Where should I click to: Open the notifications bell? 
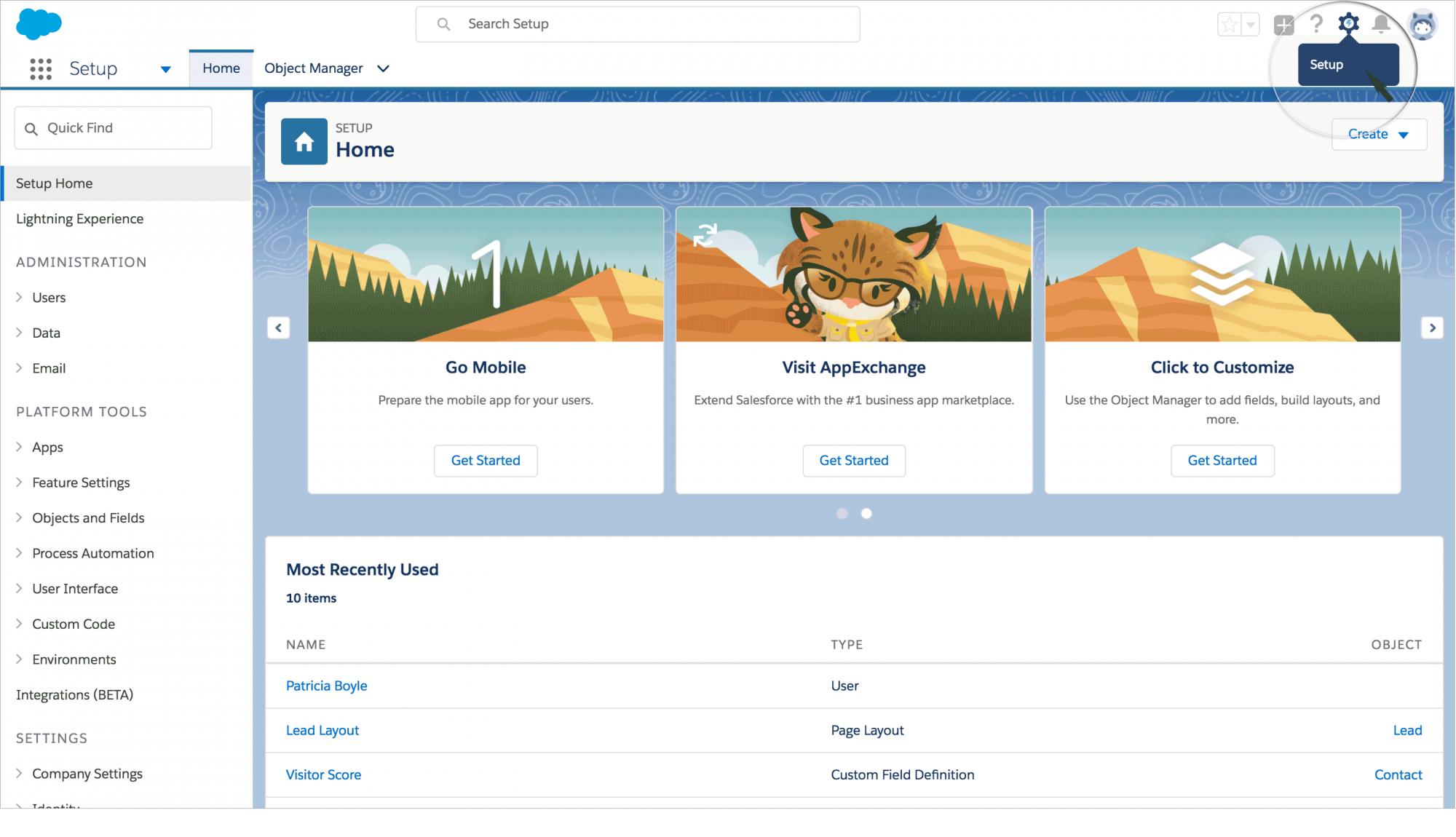point(1381,24)
